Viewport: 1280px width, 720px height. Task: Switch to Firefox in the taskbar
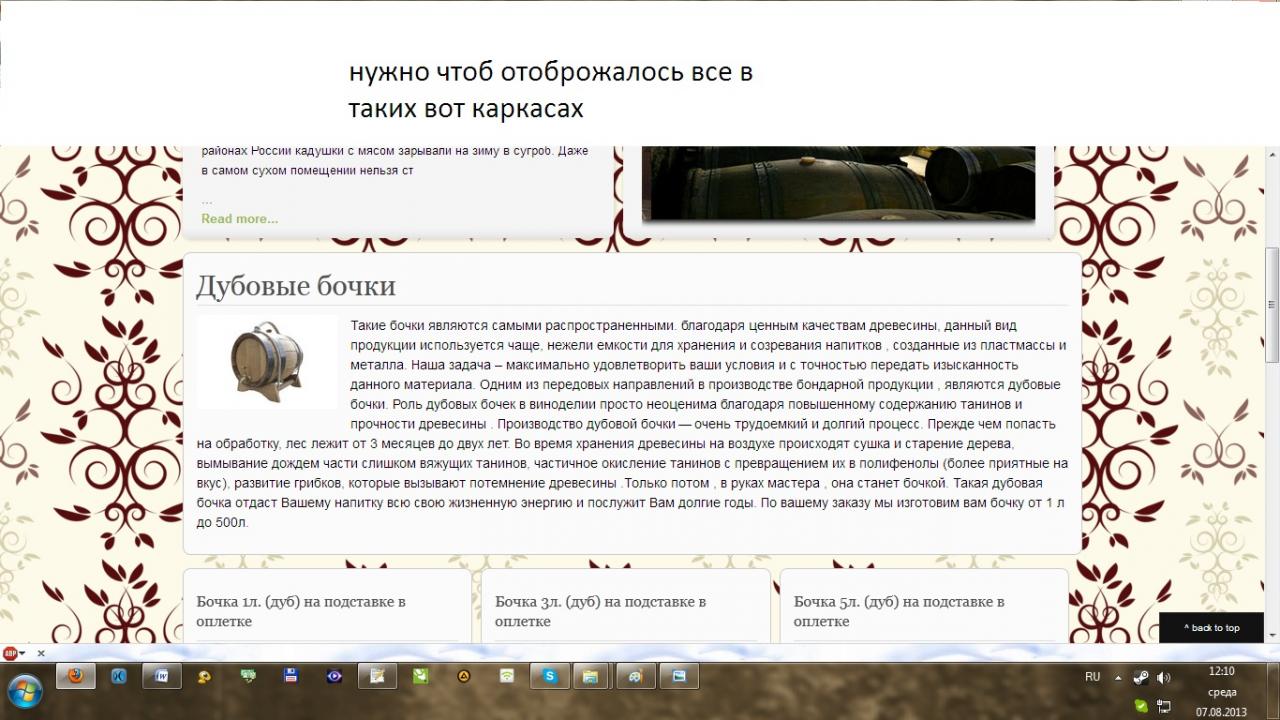click(x=76, y=677)
